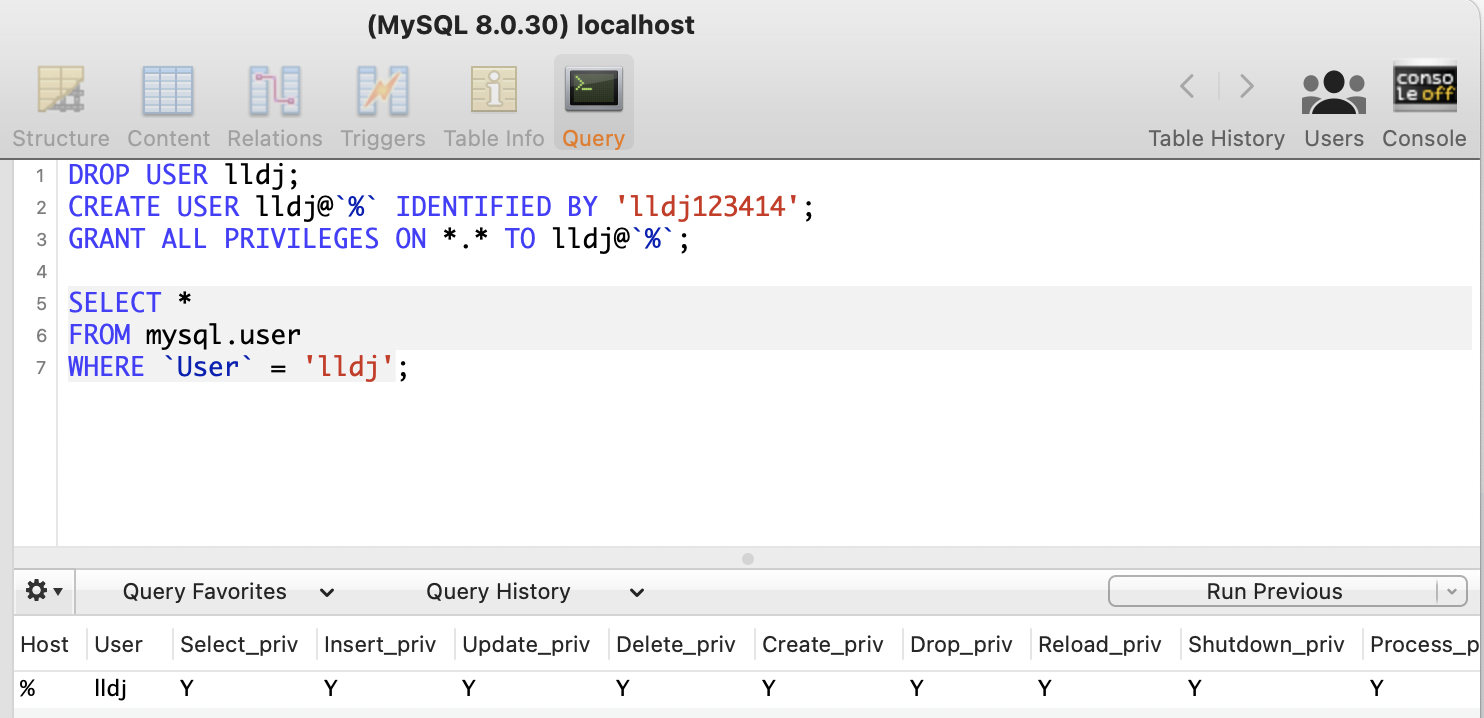Open the Users manager
The width and height of the screenshot is (1484, 718).
pos(1334,100)
